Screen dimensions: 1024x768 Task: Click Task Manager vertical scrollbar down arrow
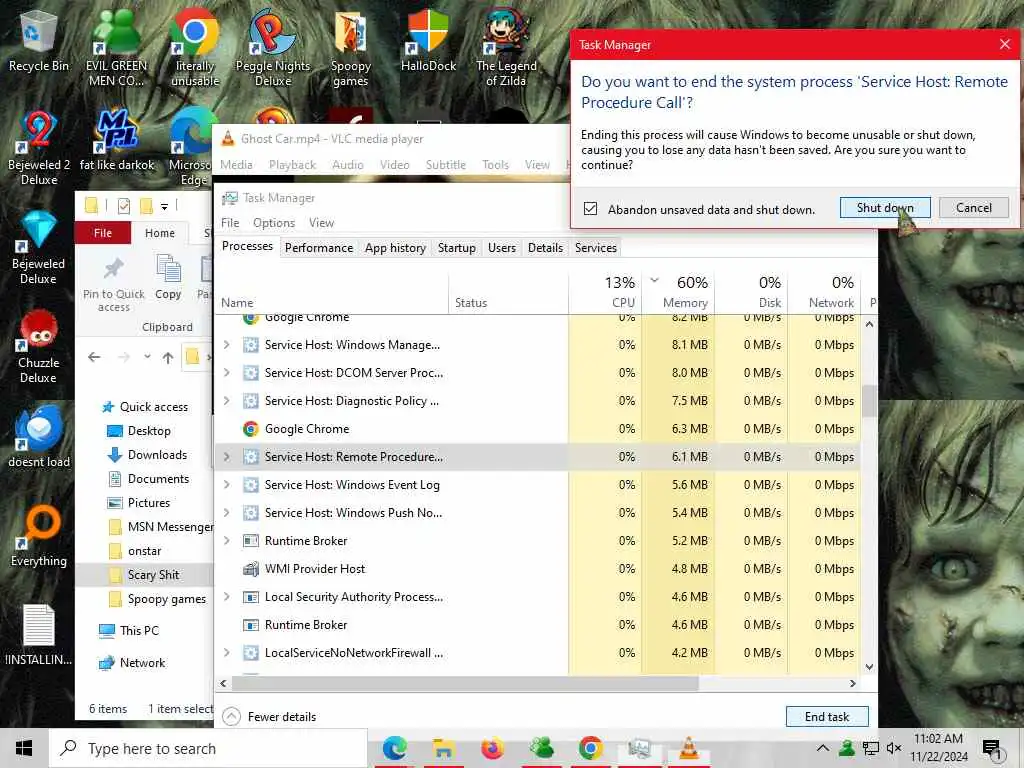(x=869, y=667)
